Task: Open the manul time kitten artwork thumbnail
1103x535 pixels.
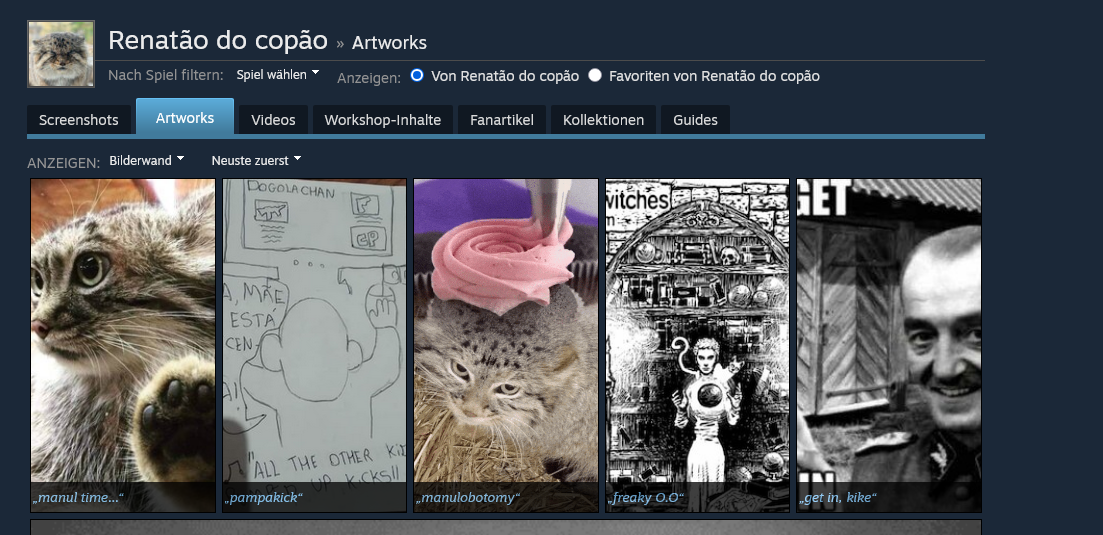Action: click(x=123, y=330)
